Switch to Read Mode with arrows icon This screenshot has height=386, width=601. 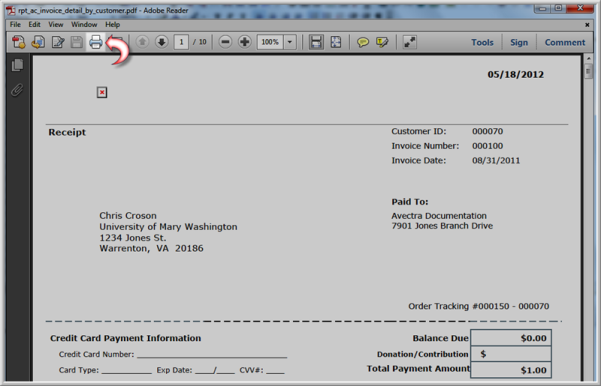409,42
